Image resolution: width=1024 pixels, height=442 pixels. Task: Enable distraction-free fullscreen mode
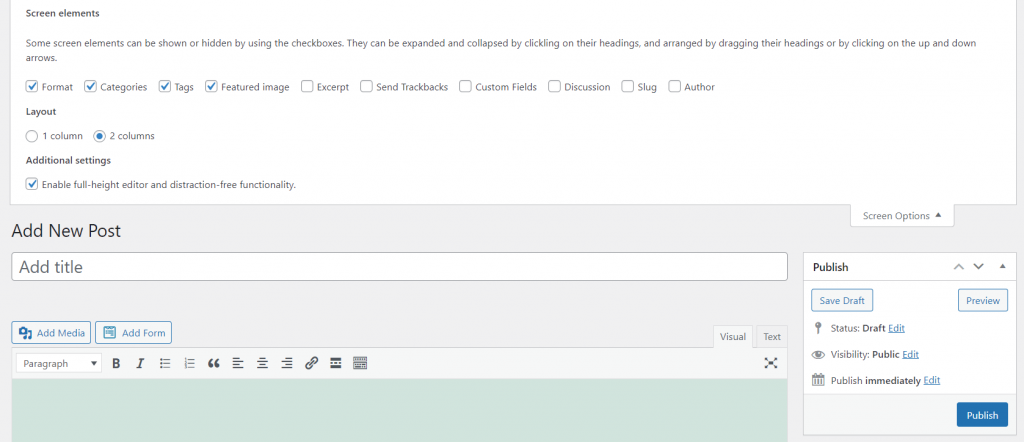point(771,363)
